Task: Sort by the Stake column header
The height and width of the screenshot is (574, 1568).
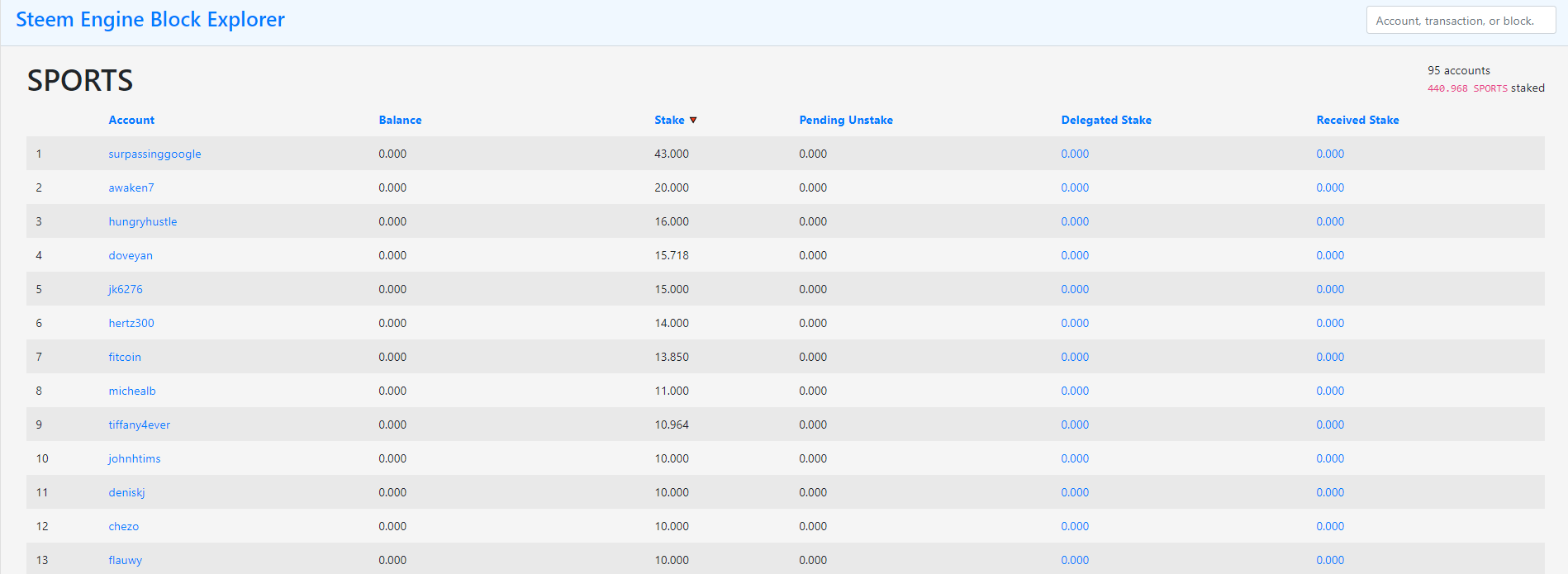Action: point(669,120)
